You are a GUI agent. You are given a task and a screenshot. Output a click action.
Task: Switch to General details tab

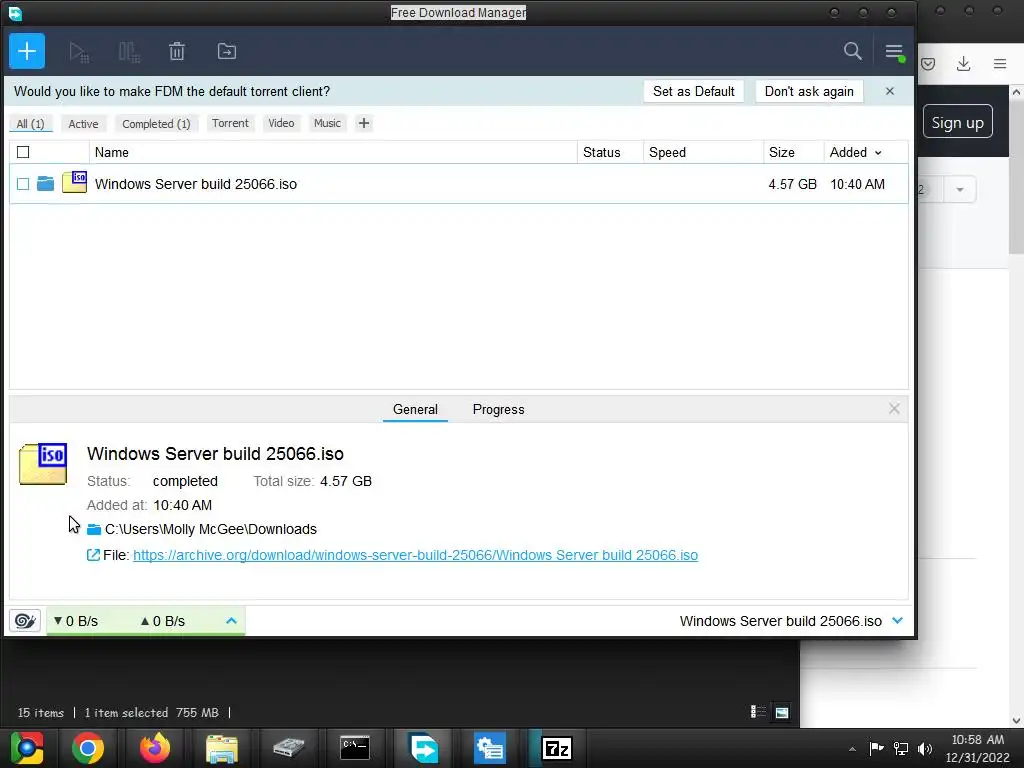(415, 409)
